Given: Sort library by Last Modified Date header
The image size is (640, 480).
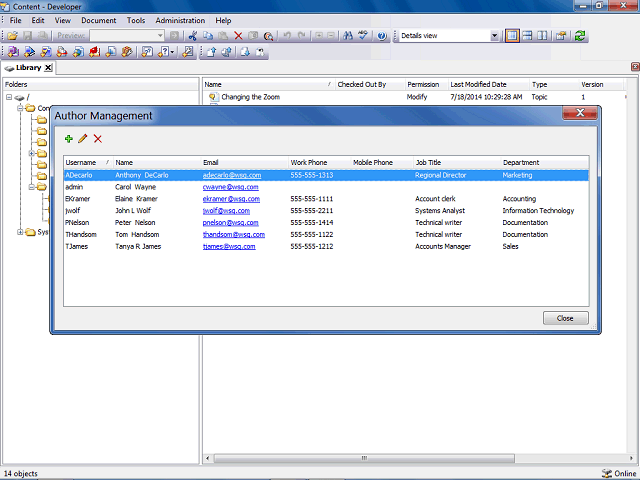Looking at the screenshot, I should pyautogui.click(x=489, y=84).
